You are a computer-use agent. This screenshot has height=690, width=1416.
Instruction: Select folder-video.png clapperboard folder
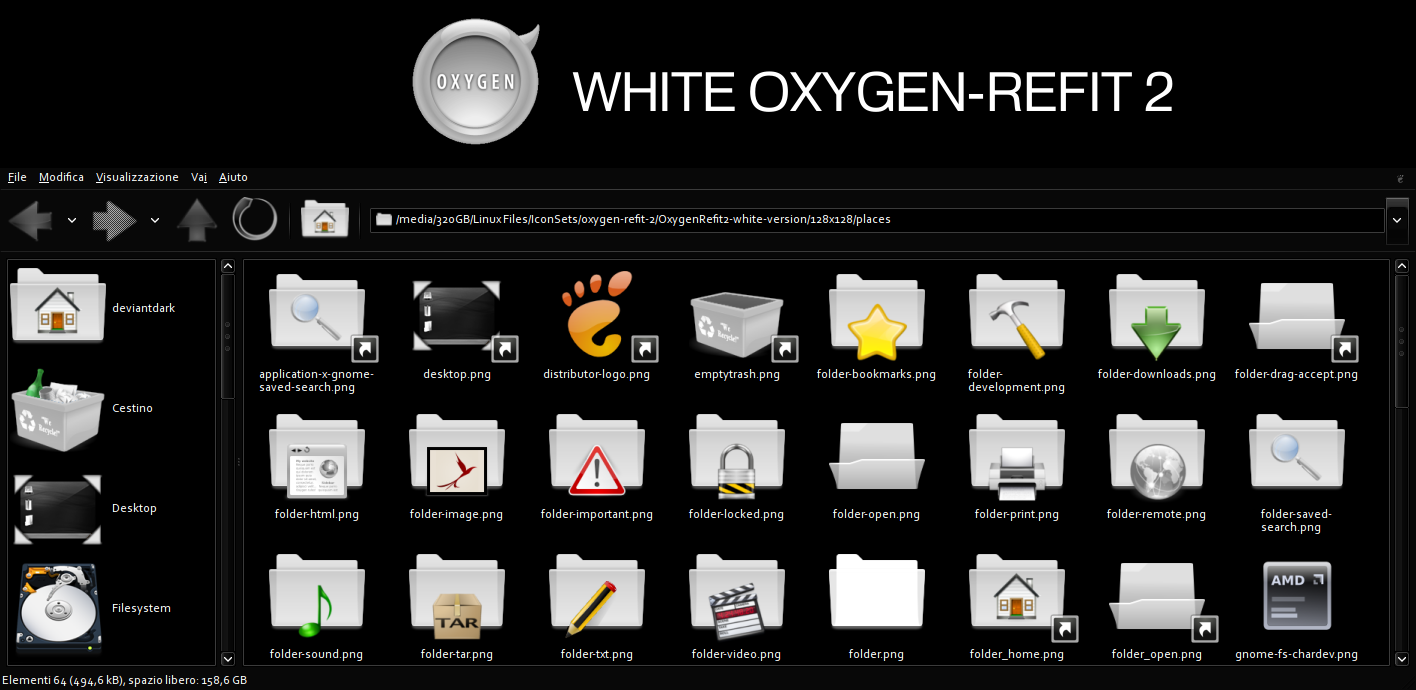click(x=737, y=598)
